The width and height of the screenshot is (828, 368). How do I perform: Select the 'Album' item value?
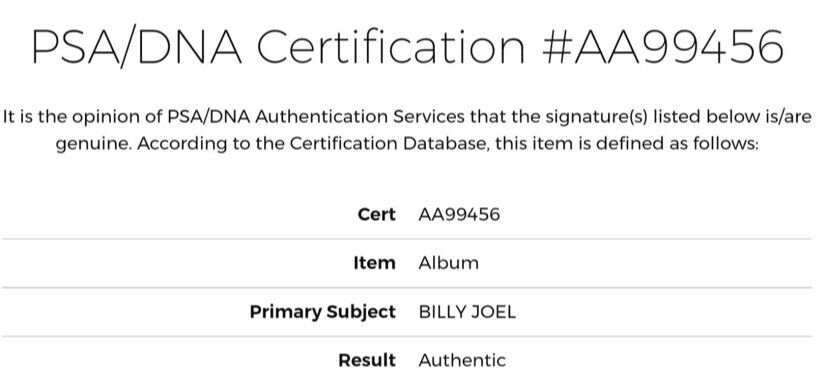(448, 263)
